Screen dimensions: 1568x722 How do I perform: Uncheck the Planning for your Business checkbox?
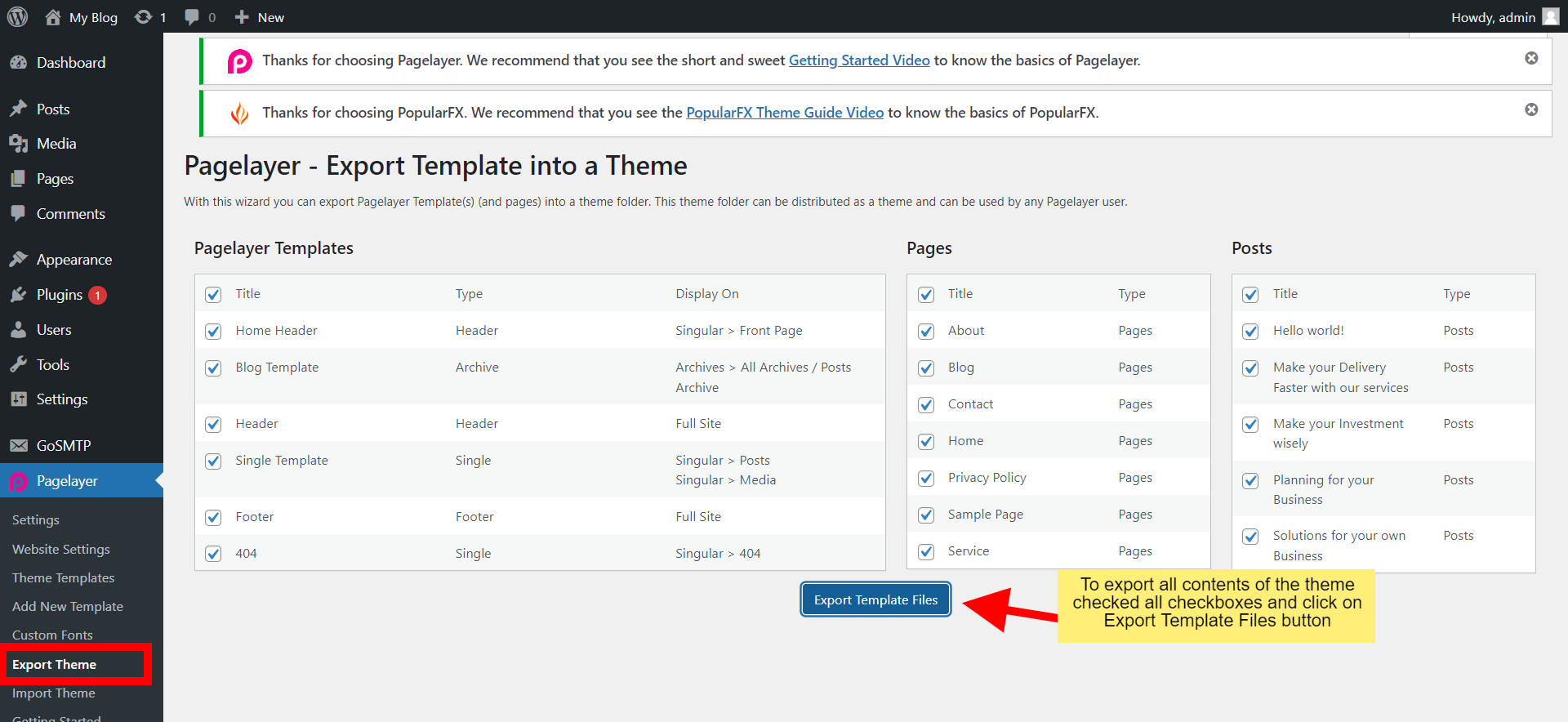pos(1250,481)
